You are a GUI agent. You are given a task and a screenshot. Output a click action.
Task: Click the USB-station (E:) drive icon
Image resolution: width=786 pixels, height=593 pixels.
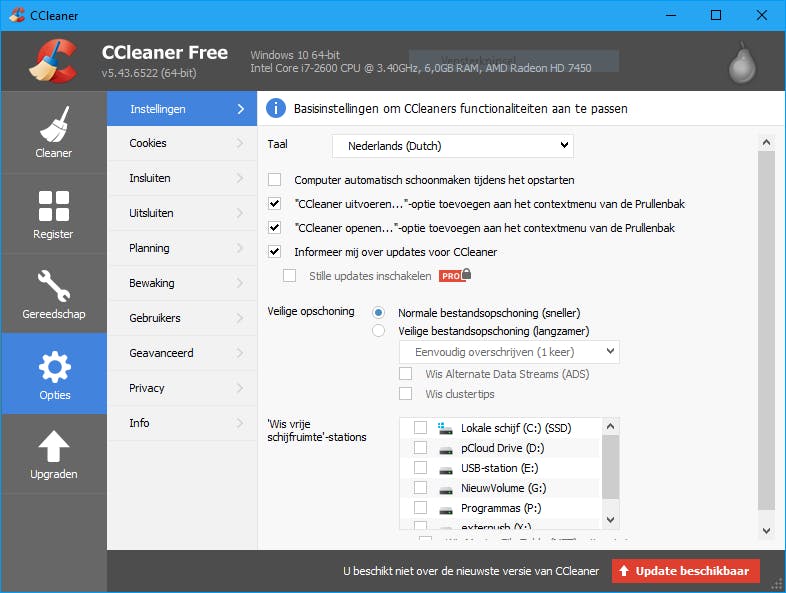(x=446, y=470)
